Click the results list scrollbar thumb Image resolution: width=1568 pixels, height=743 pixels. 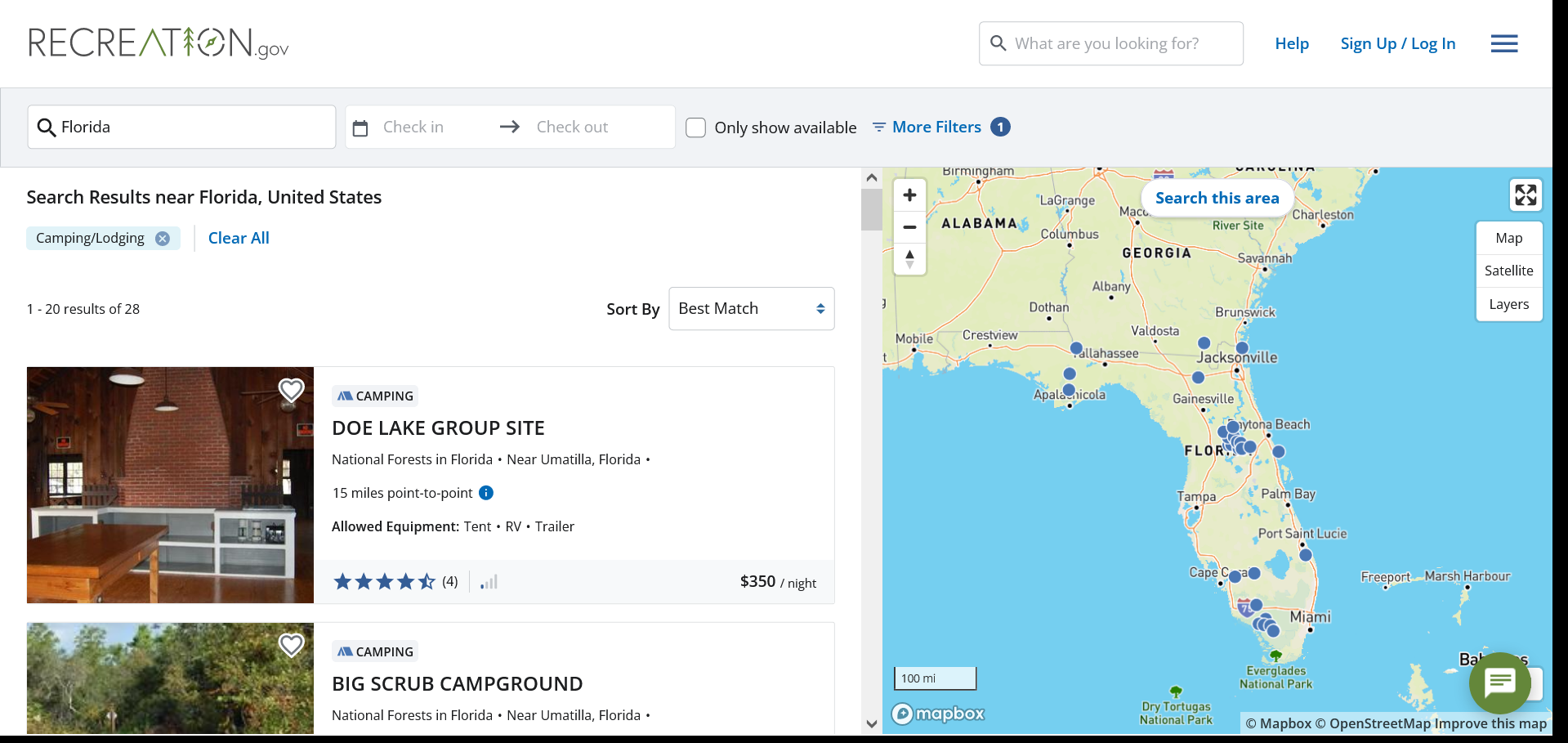[871, 209]
